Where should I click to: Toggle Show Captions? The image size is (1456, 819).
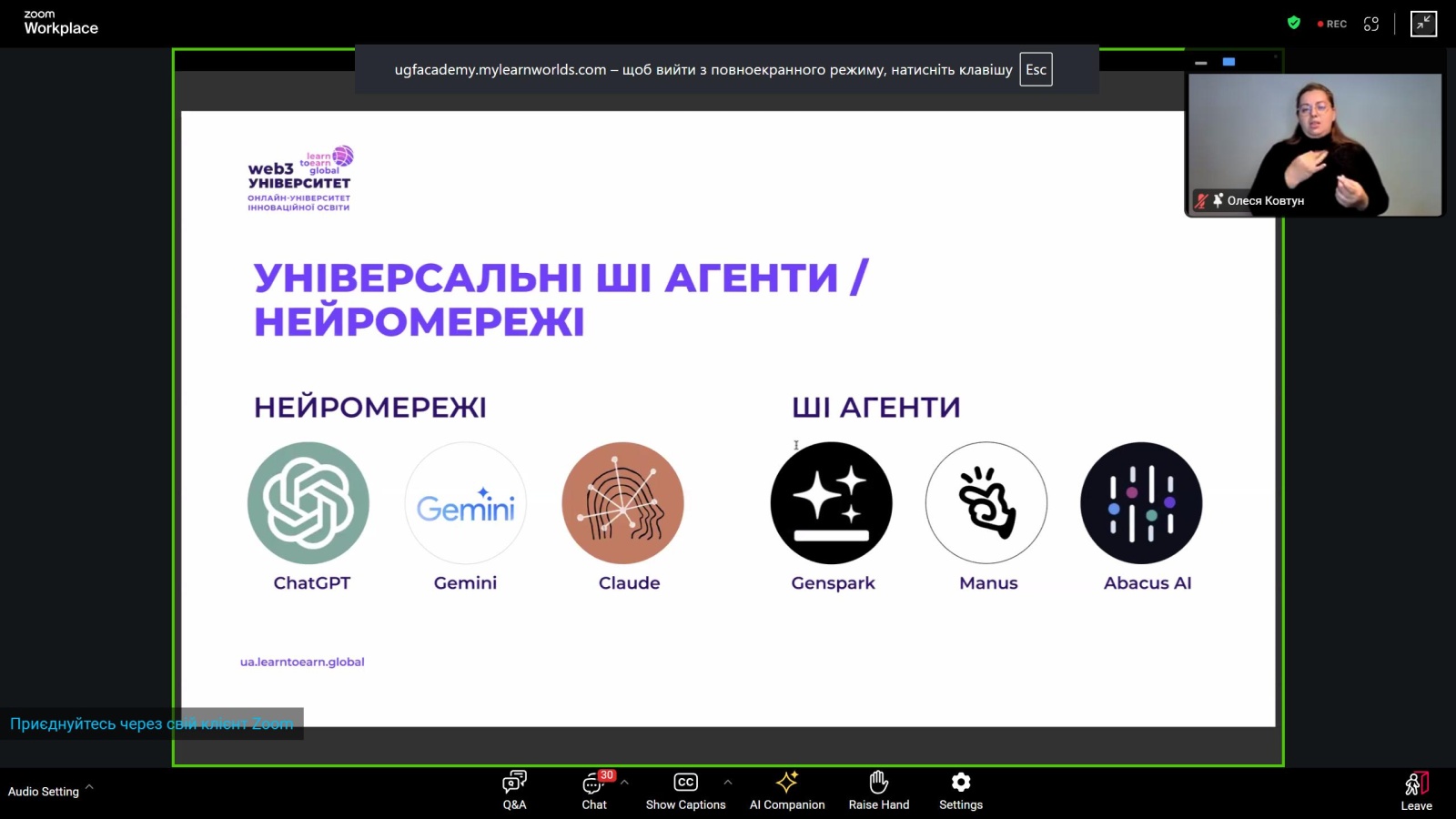(685, 790)
